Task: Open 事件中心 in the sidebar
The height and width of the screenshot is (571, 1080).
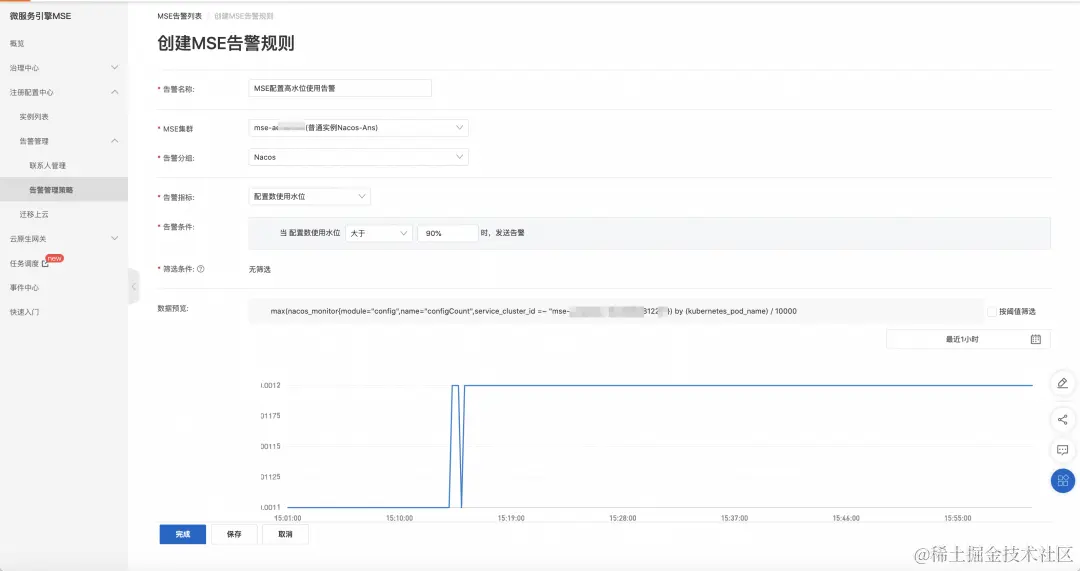Action: click(x=24, y=288)
